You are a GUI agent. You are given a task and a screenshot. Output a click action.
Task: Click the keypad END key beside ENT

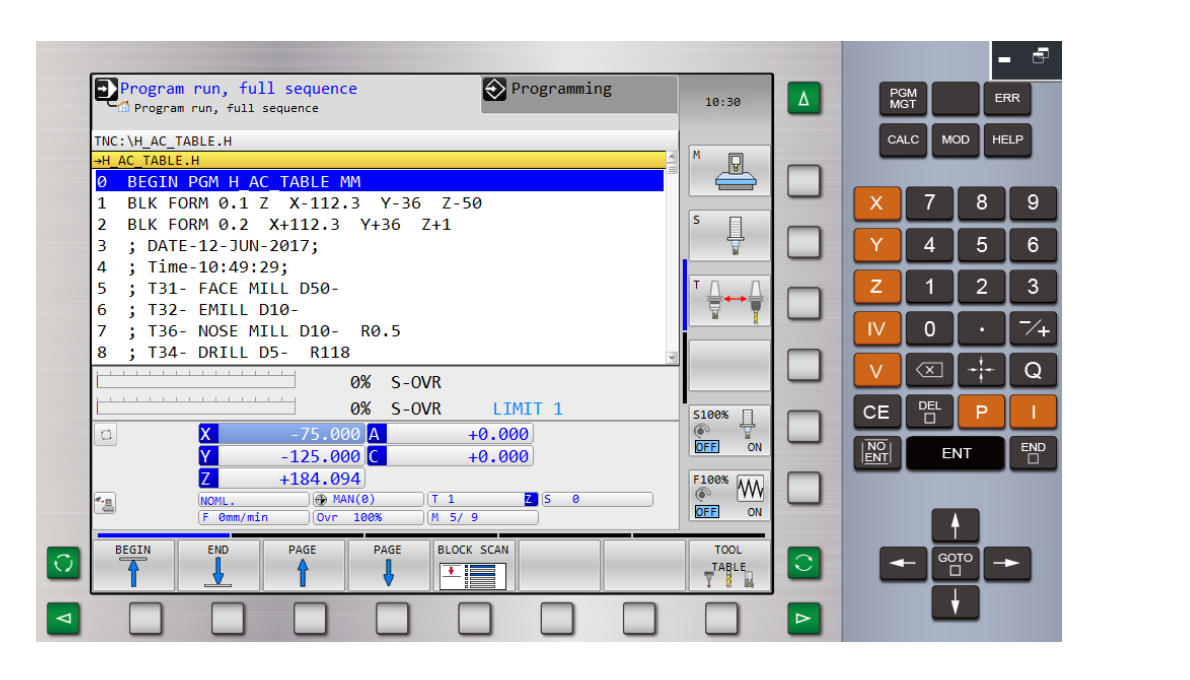click(x=1033, y=452)
